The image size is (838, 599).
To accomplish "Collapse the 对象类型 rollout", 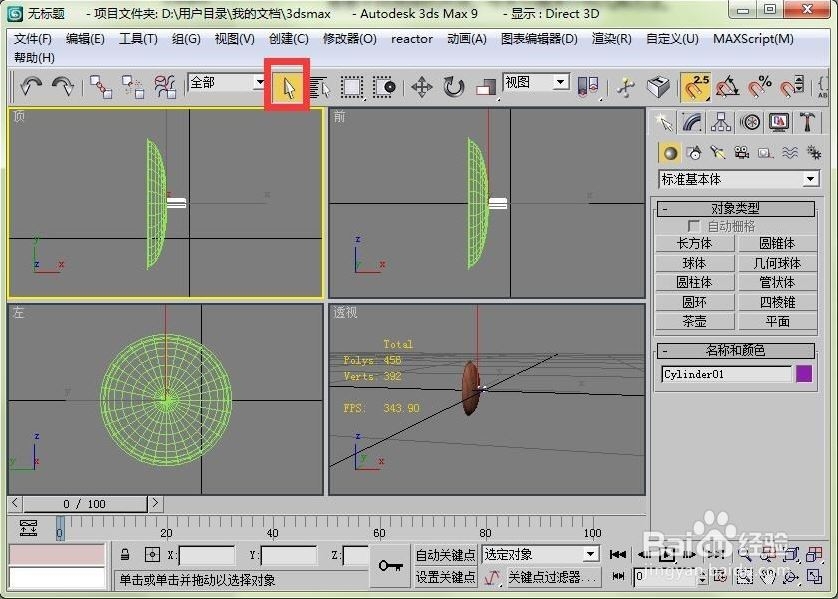I will 736,208.
